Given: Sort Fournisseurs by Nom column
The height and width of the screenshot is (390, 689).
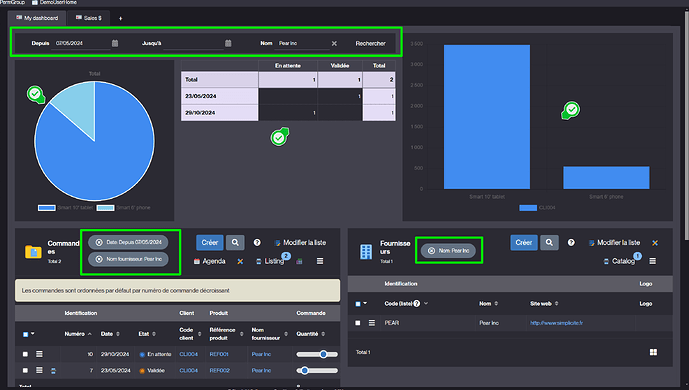Looking at the screenshot, I should click(489, 303).
